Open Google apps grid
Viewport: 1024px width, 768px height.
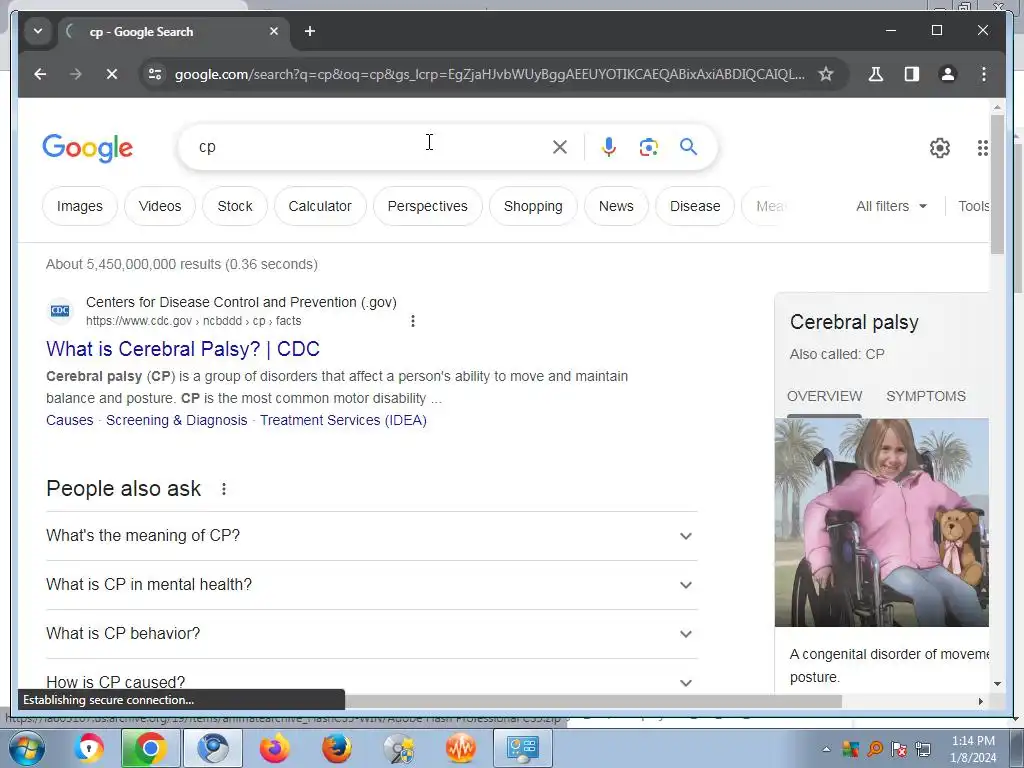(982, 148)
